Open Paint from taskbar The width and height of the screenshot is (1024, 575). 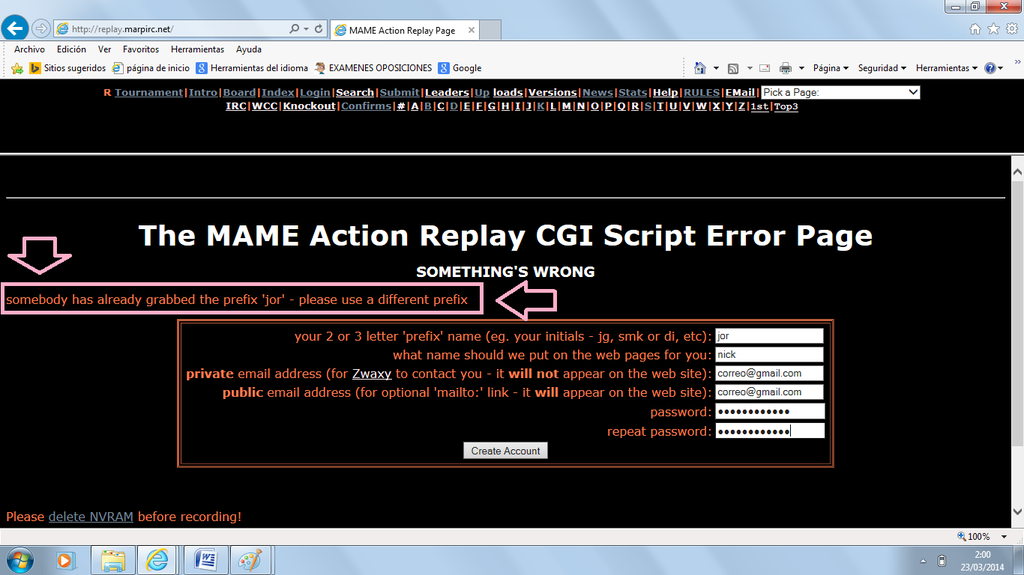pyautogui.click(x=251, y=561)
